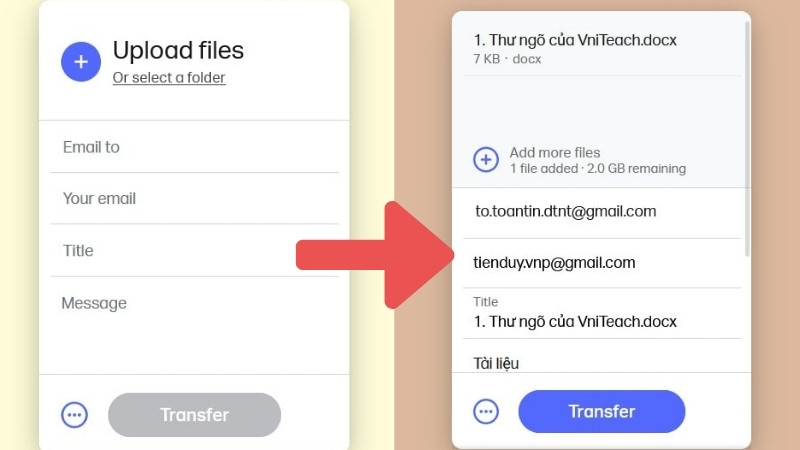Focus the empty 'Email to' field
This screenshot has width=800, height=450.
pos(194,147)
